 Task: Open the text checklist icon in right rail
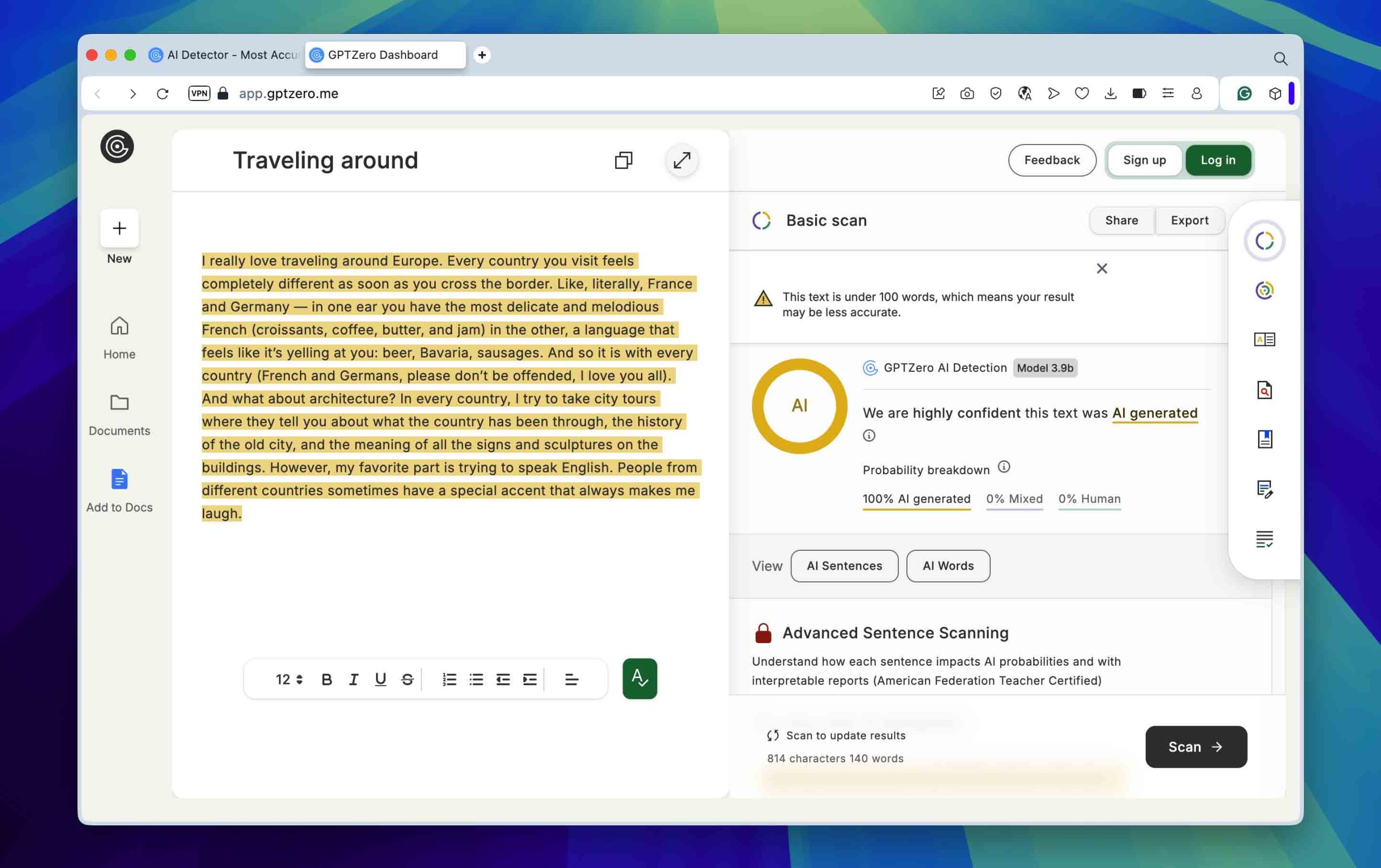coord(1264,539)
